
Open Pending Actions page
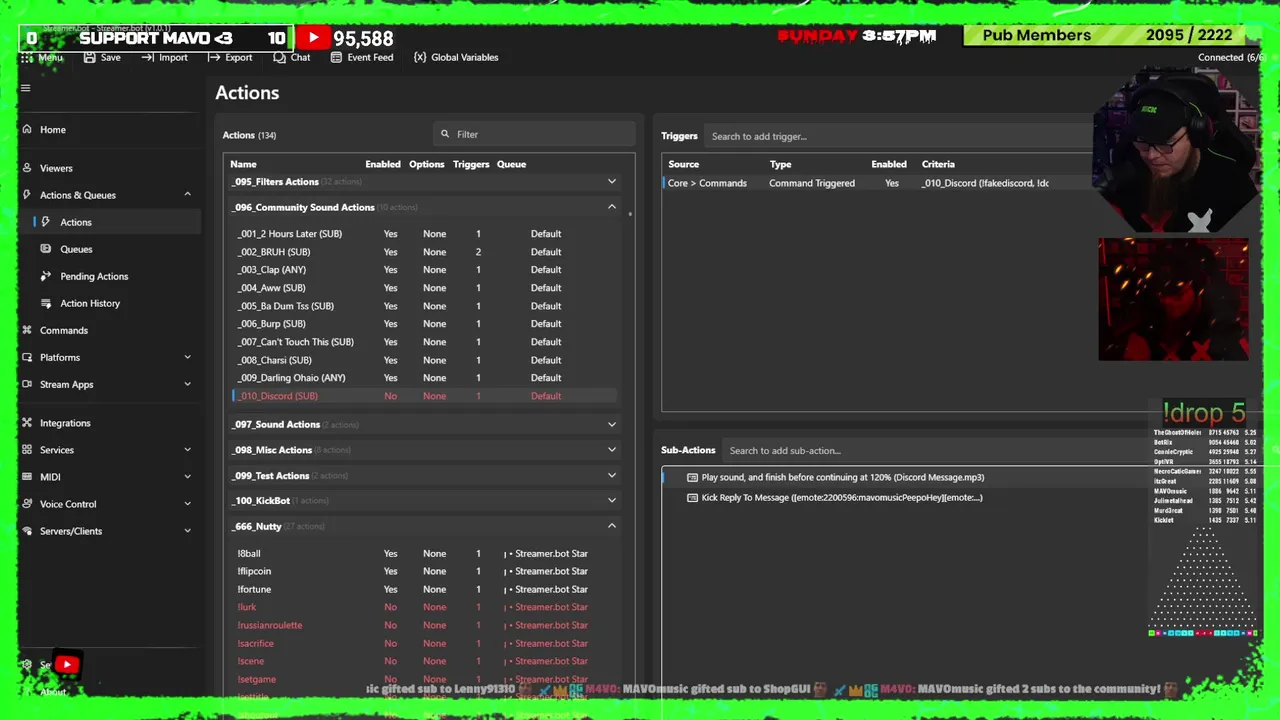click(x=94, y=276)
